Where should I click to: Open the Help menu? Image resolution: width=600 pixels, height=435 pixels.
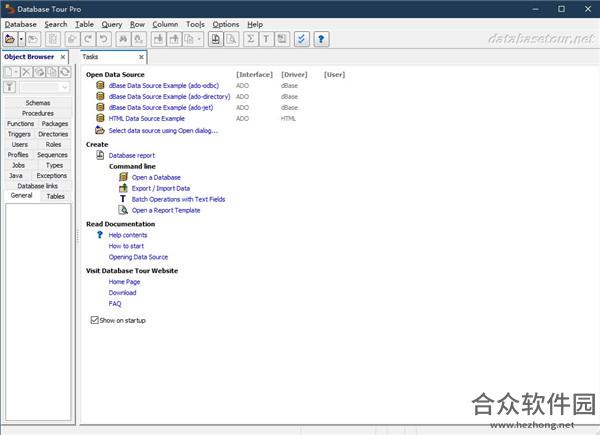(255, 24)
